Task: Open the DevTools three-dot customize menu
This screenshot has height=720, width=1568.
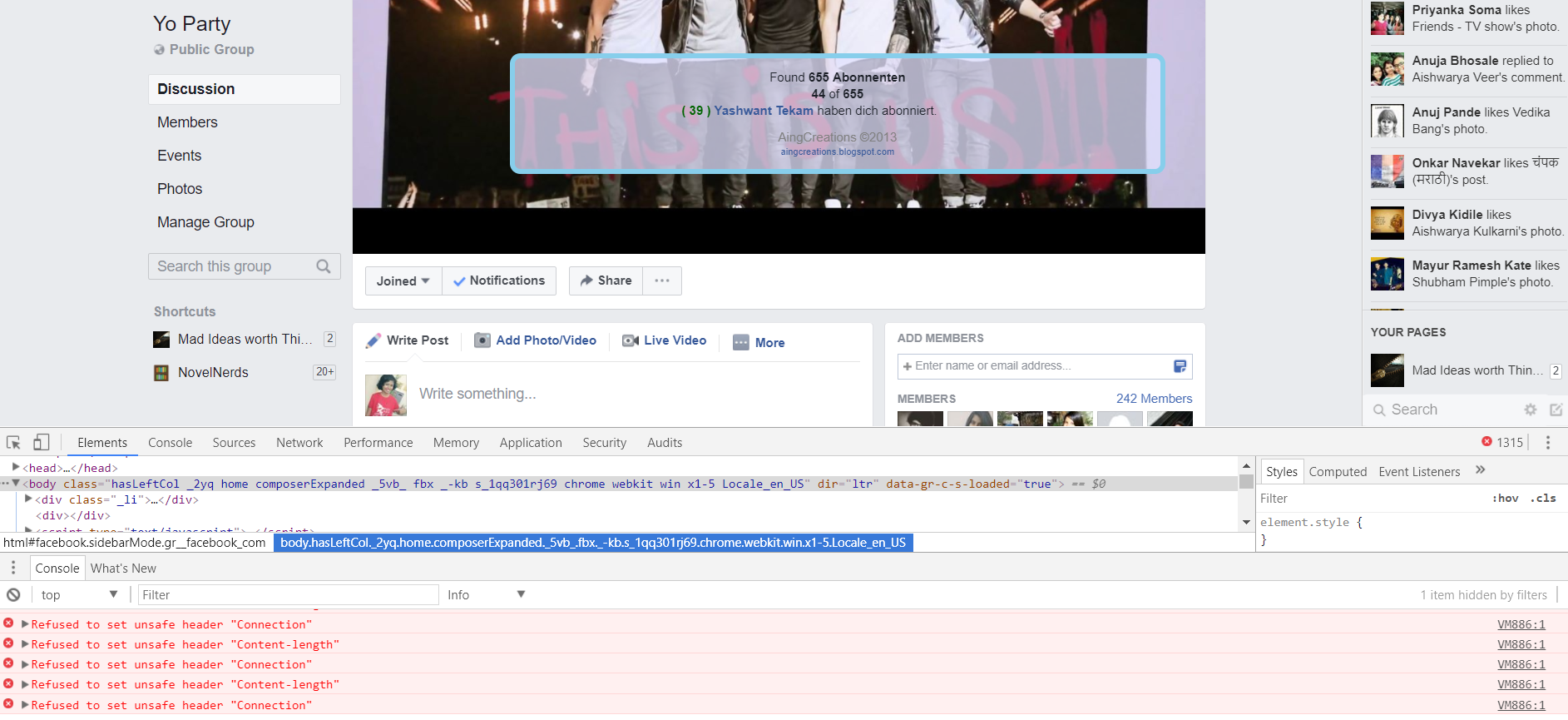Action: 1547,443
